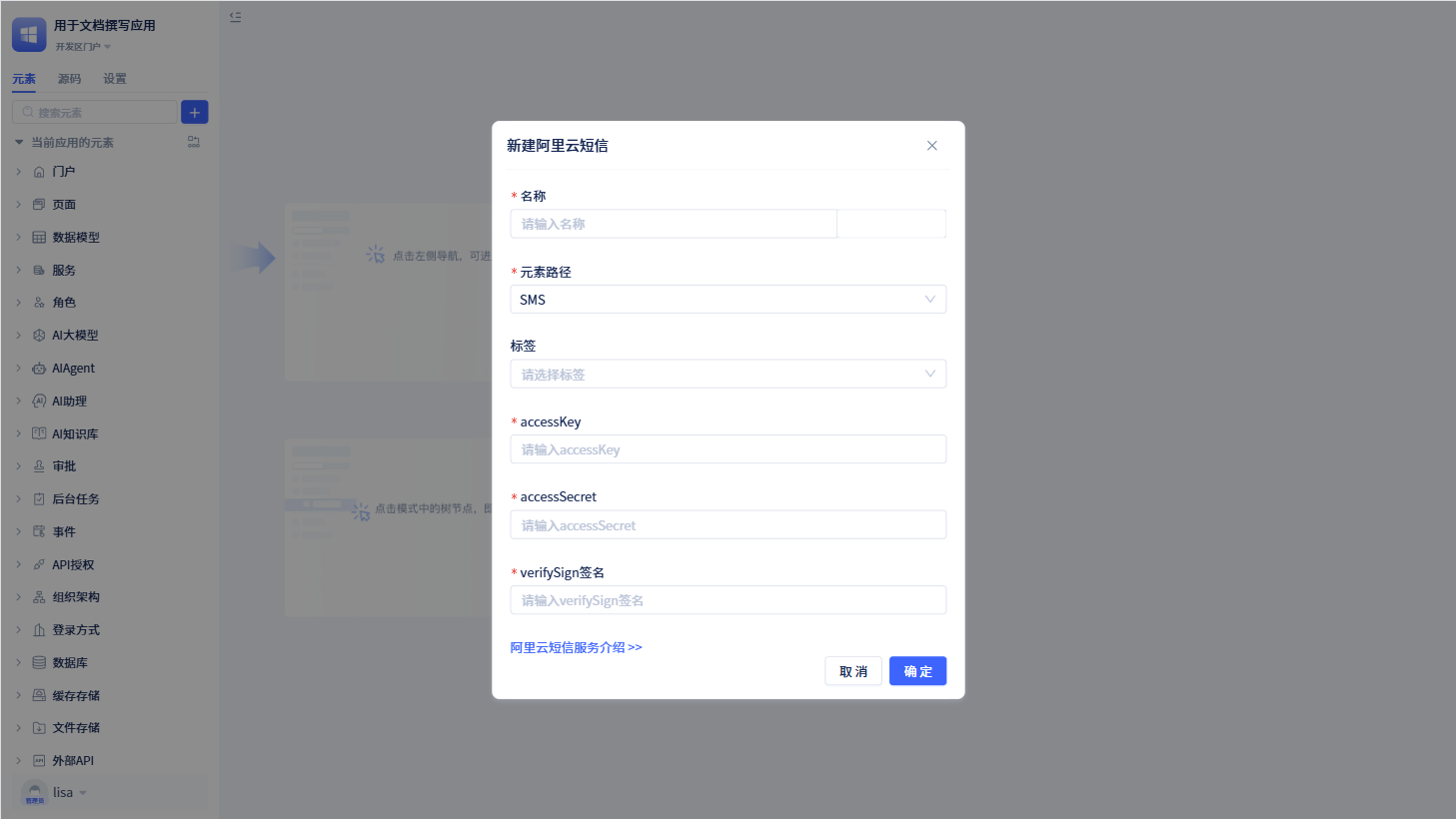
Task: Expand the 门户 tree node chevron
Action: point(19,172)
